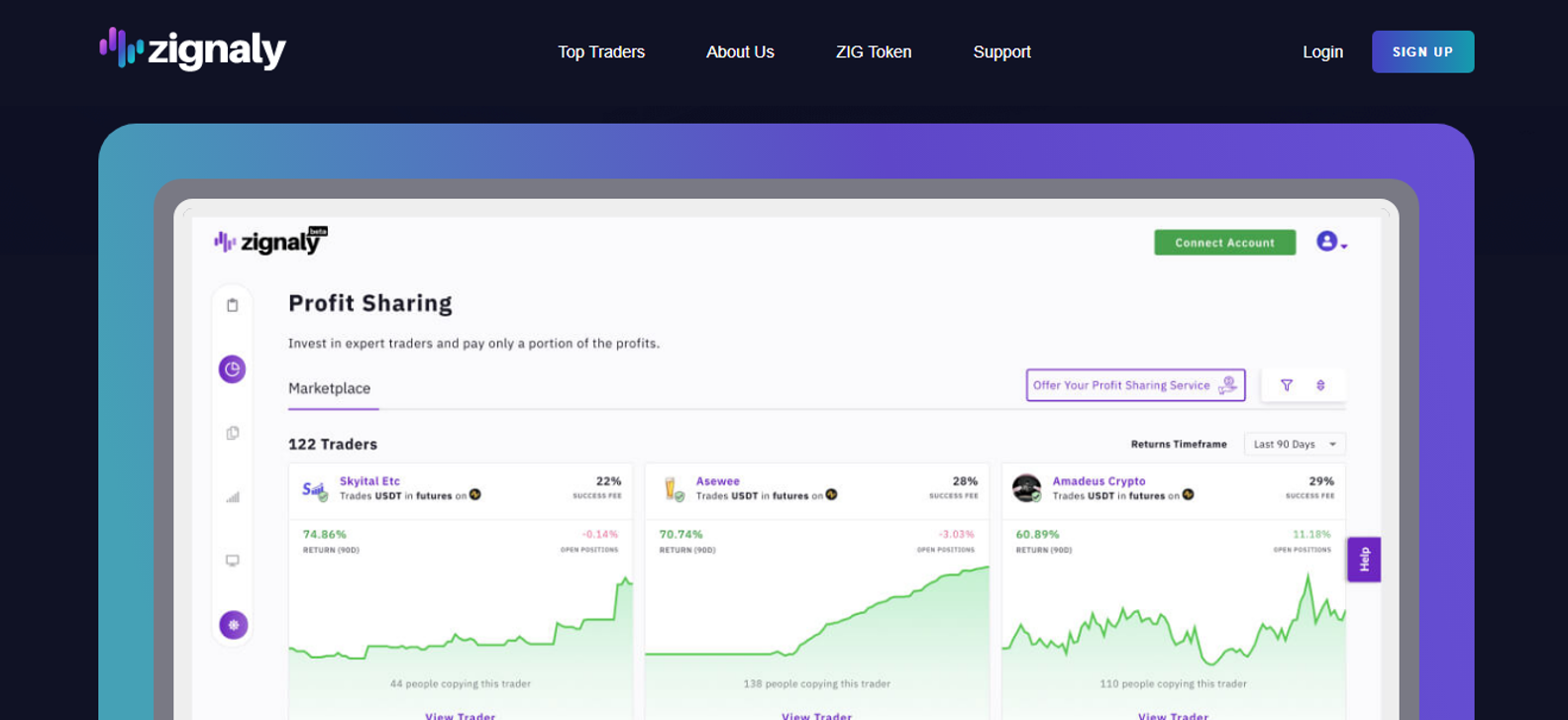Click the Zignaly logo in header

[x=193, y=49]
